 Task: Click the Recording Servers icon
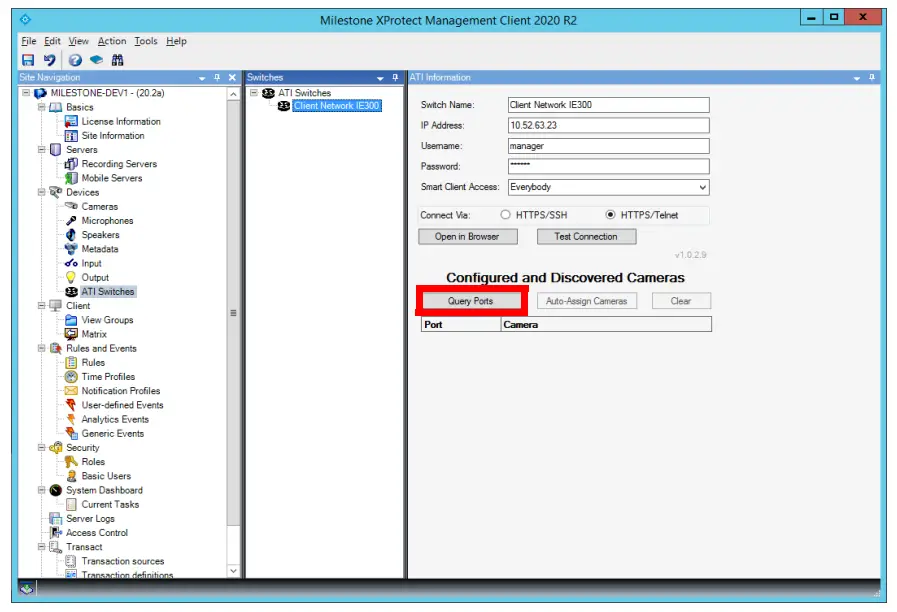click(x=71, y=164)
